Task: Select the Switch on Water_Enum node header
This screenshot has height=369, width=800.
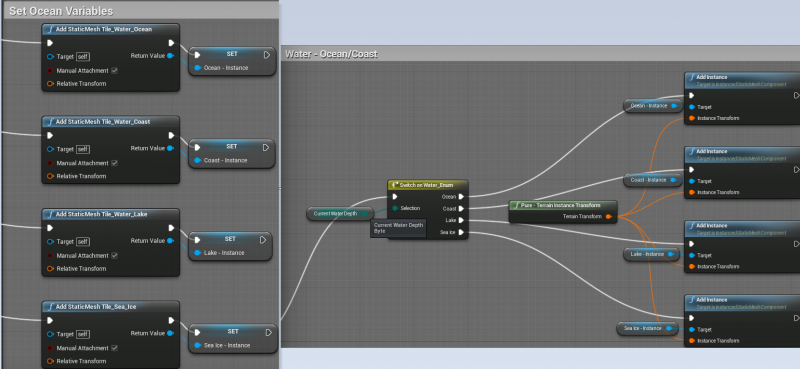Action: pos(428,185)
